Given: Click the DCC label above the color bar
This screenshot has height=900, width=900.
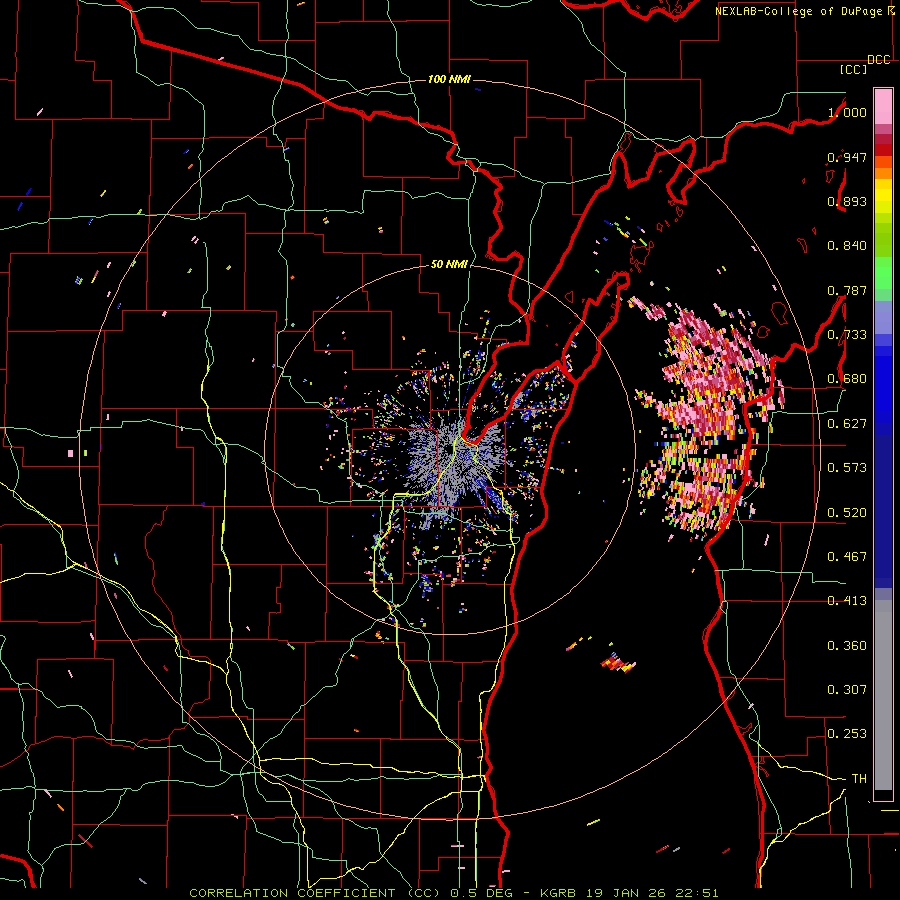Looking at the screenshot, I should (x=879, y=60).
